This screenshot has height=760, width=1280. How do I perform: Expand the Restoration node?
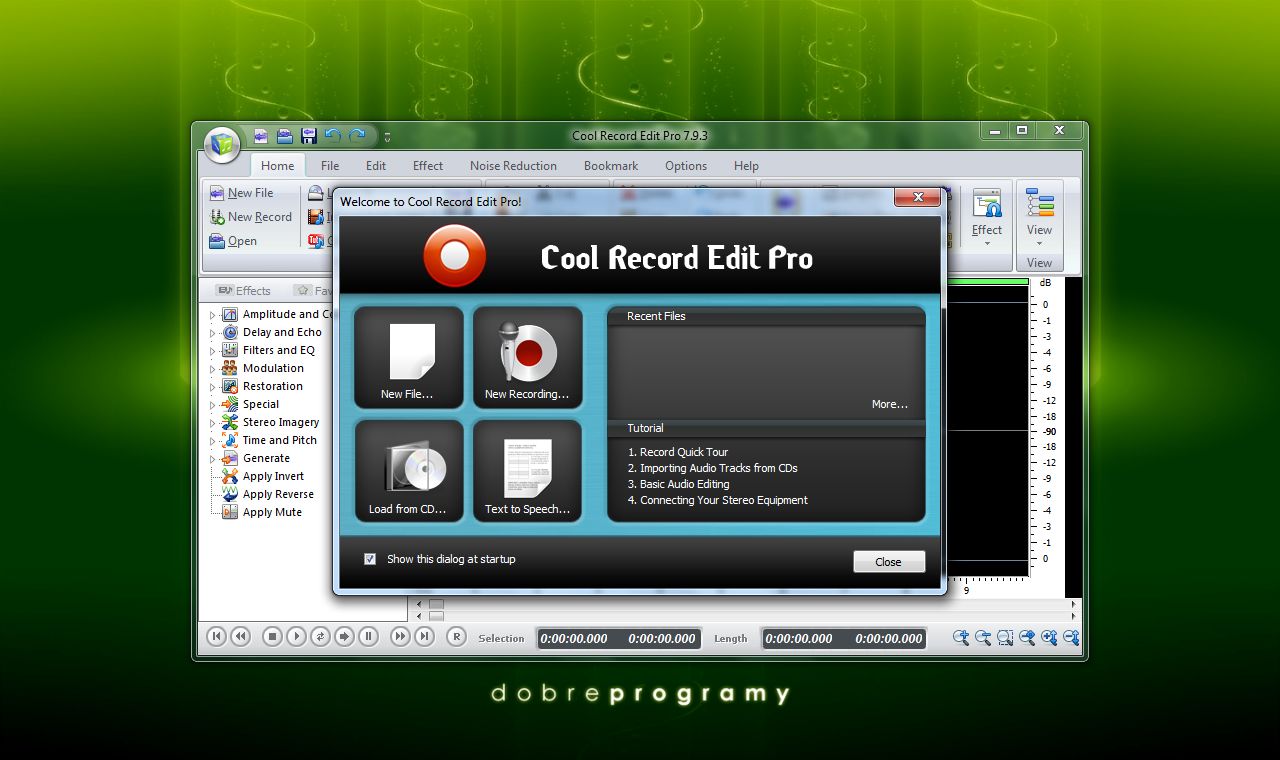coord(213,386)
